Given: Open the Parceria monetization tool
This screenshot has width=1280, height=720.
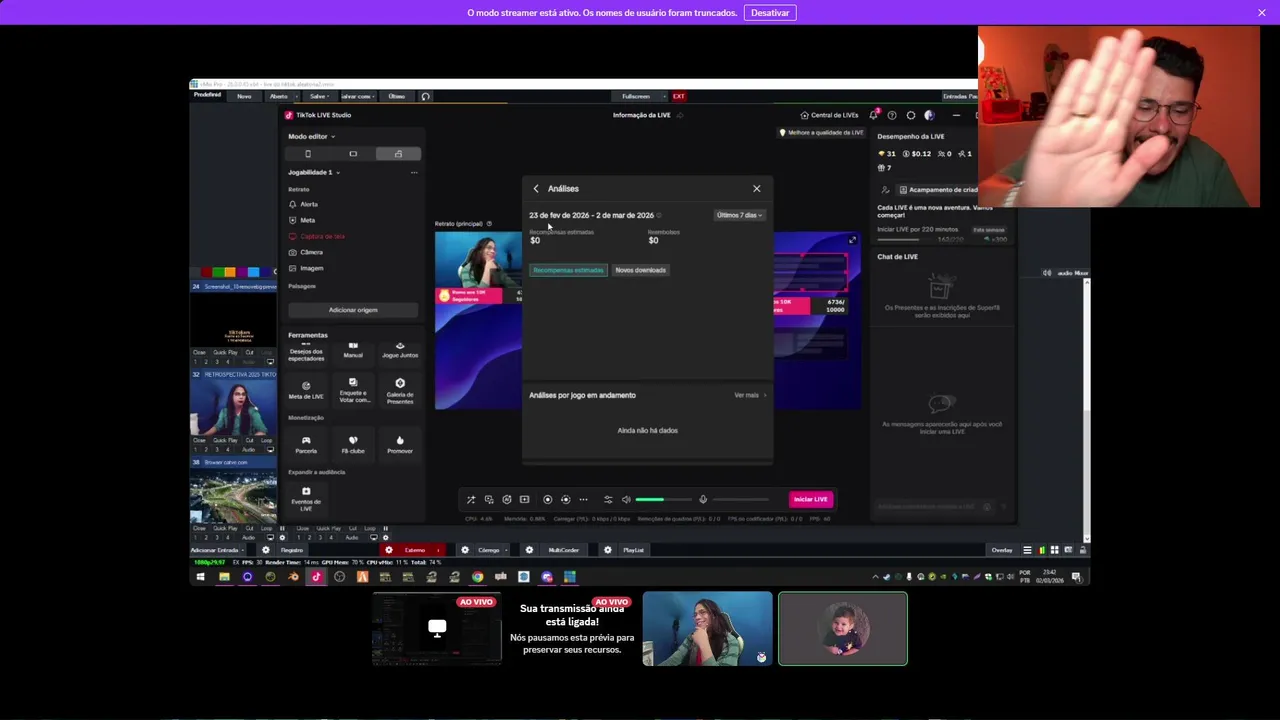Looking at the screenshot, I should click(306, 445).
